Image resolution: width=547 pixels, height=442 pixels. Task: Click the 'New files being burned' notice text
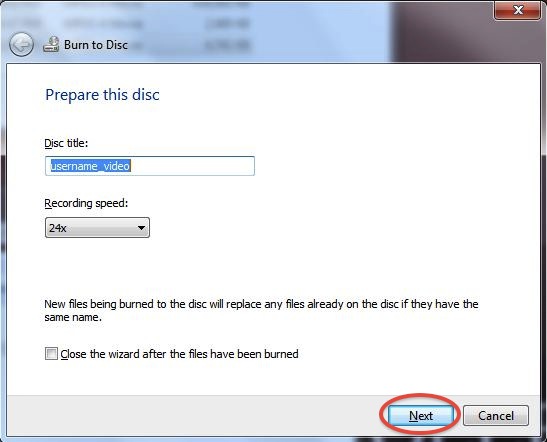click(261, 310)
